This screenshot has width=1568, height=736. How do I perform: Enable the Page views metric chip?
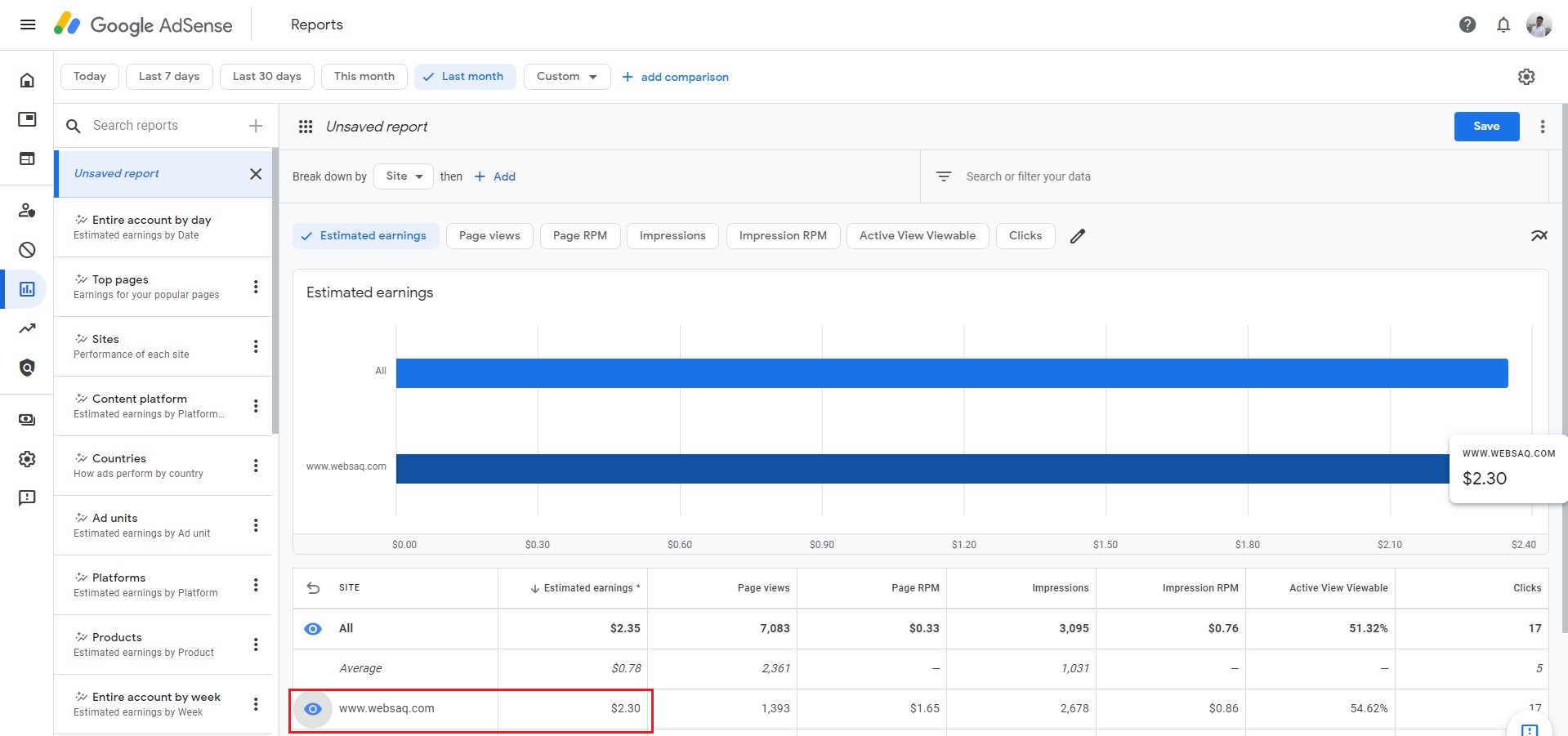489,236
